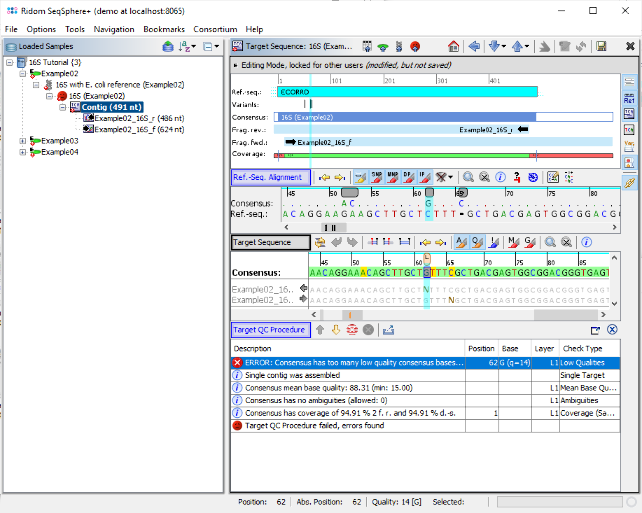Toggle SNP highlighting in alignment toolbar
642x513 pixels.
377,177
